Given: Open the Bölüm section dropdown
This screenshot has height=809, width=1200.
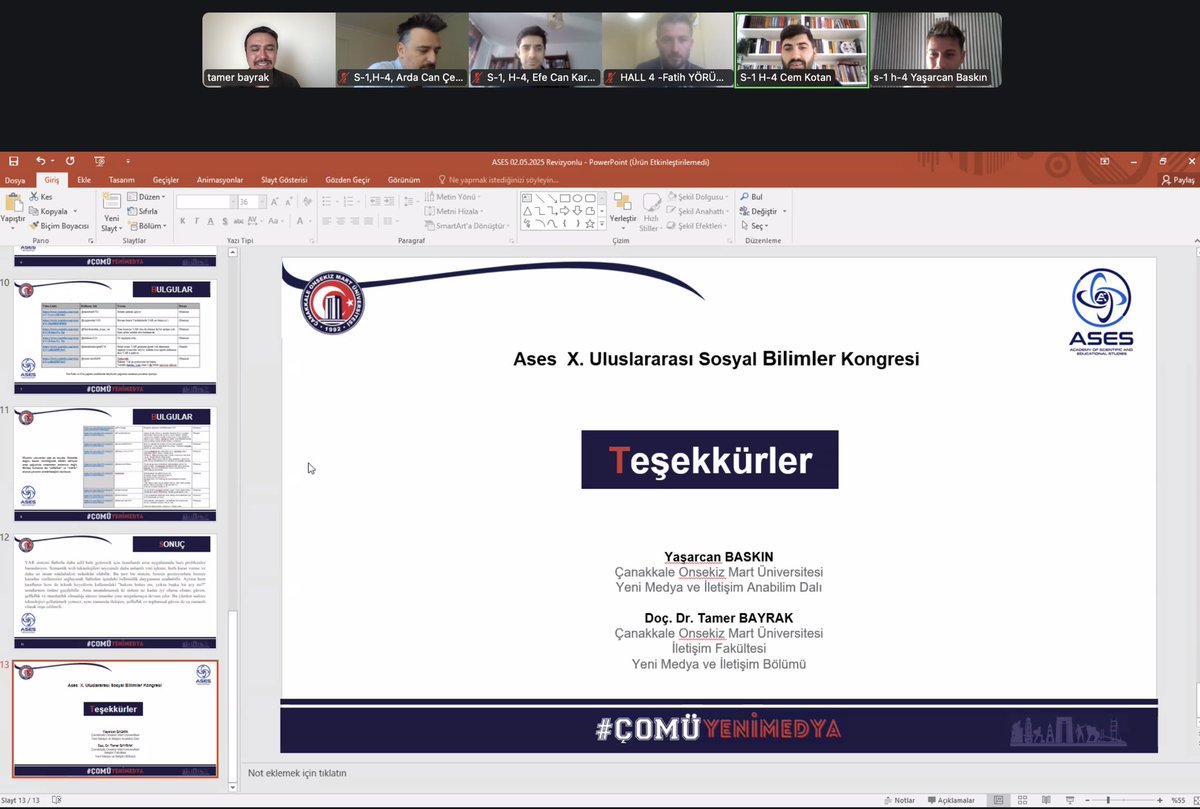Looking at the screenshot, I should 147,226.
